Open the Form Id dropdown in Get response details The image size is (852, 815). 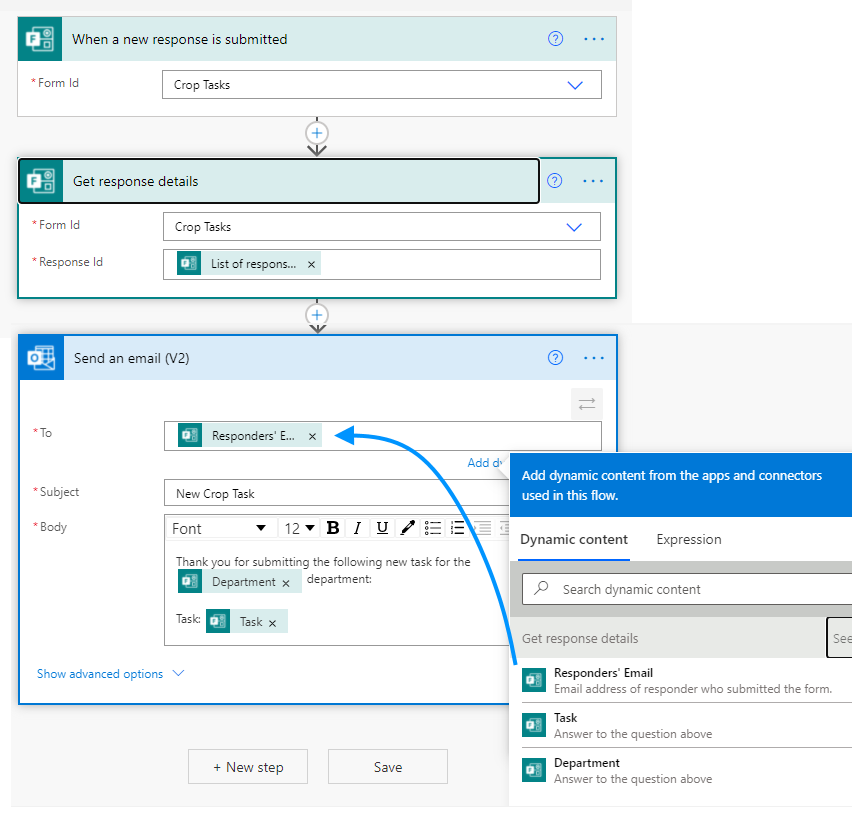[574, 227]
